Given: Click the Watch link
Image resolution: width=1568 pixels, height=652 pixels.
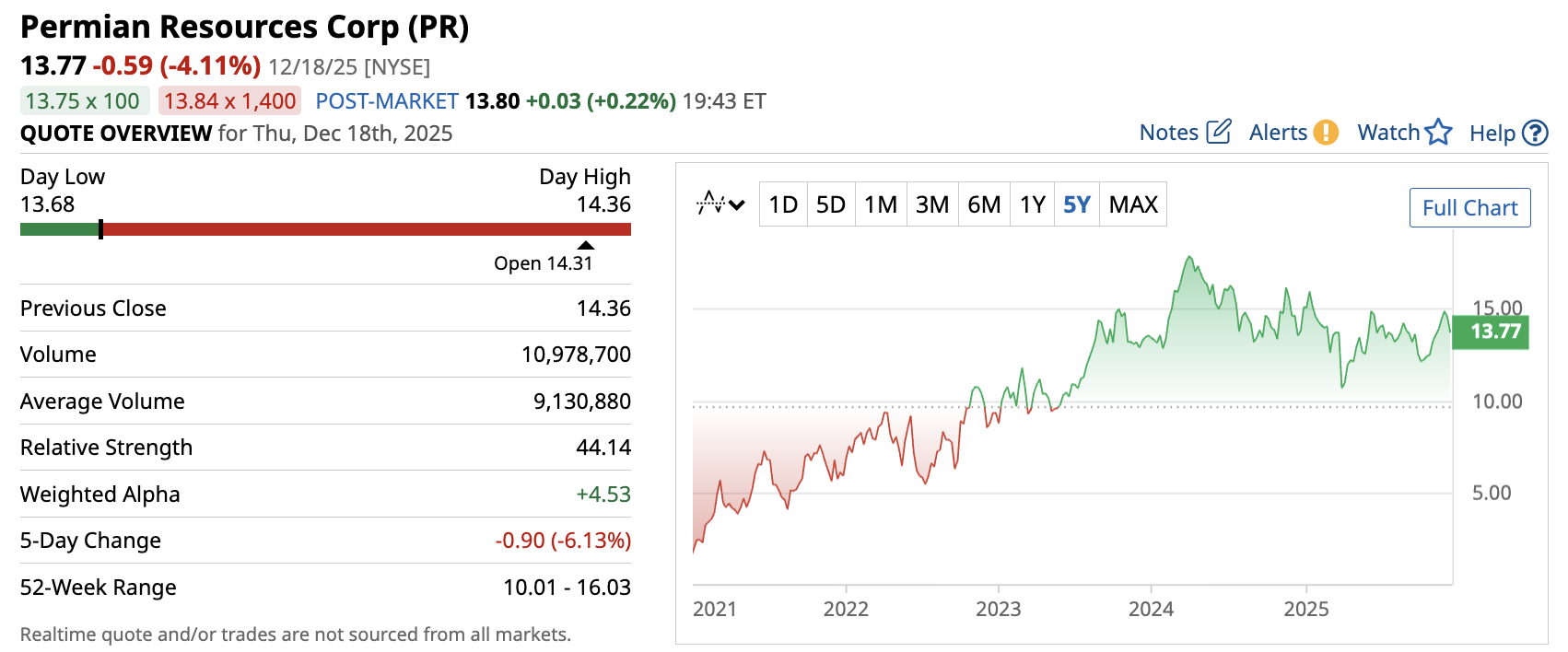Looking at the screenshot, I should pos(1388,133).
